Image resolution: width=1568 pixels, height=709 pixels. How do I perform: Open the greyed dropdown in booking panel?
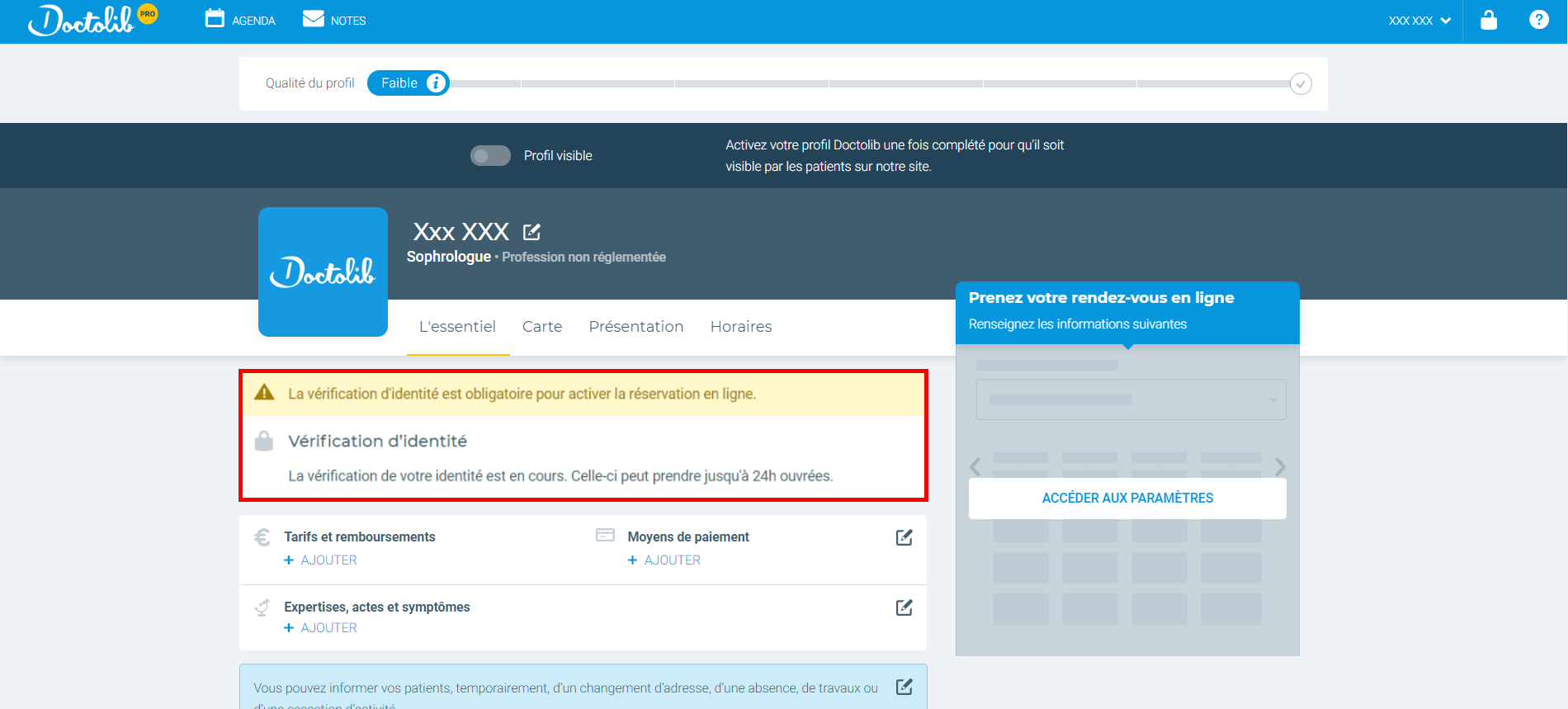click(1131, 399)
